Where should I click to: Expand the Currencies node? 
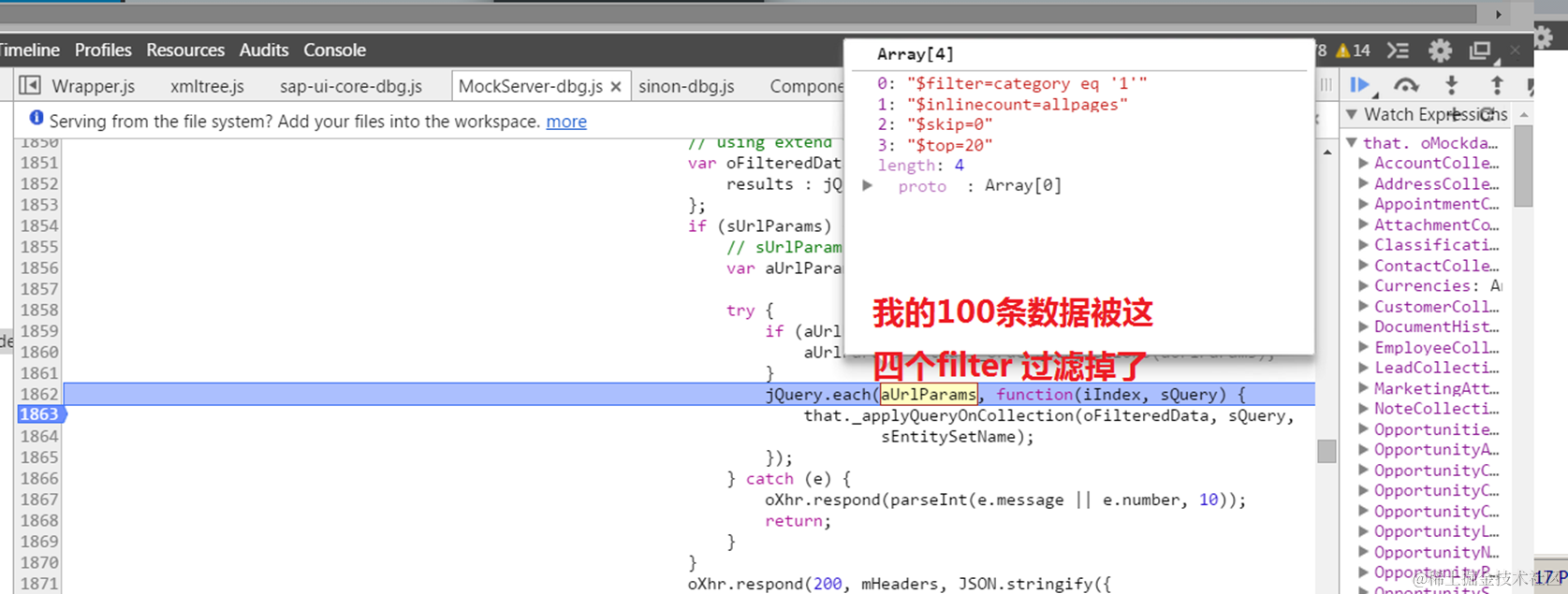click(x=1364, y=286)
